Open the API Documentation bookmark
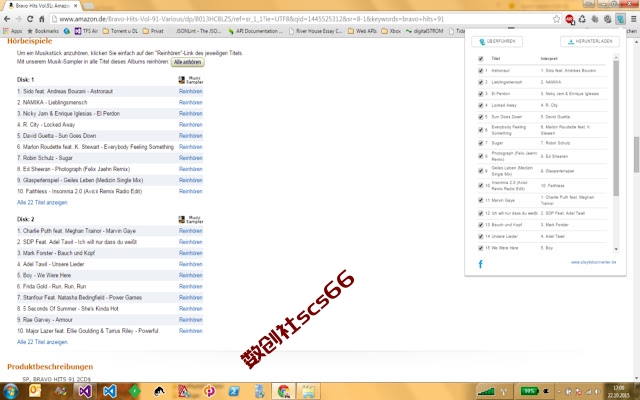 pos(256,31)
